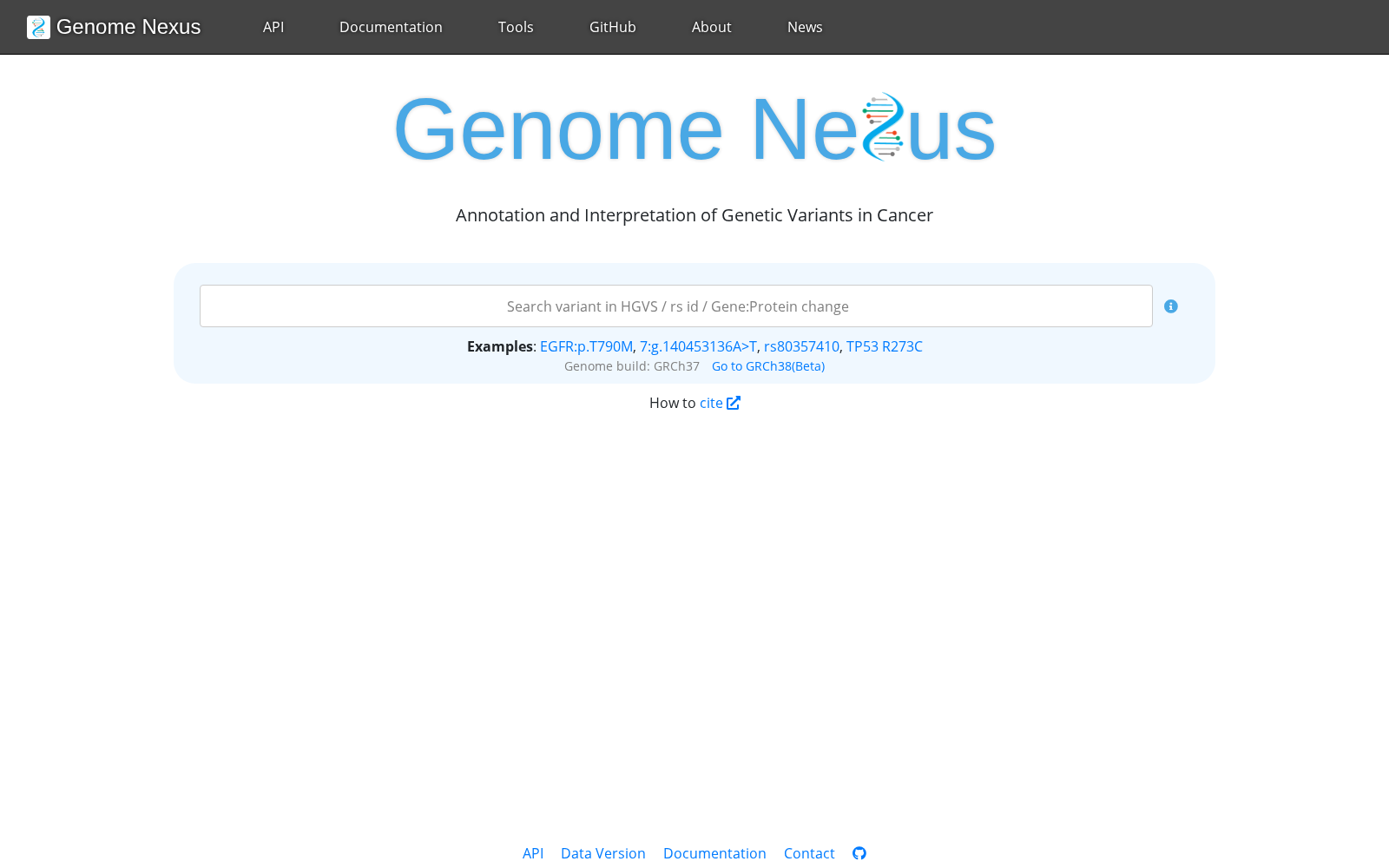Switch to GRCh38(Beta) genome build
Viewport: 1389px width, 868px height.
768,366
